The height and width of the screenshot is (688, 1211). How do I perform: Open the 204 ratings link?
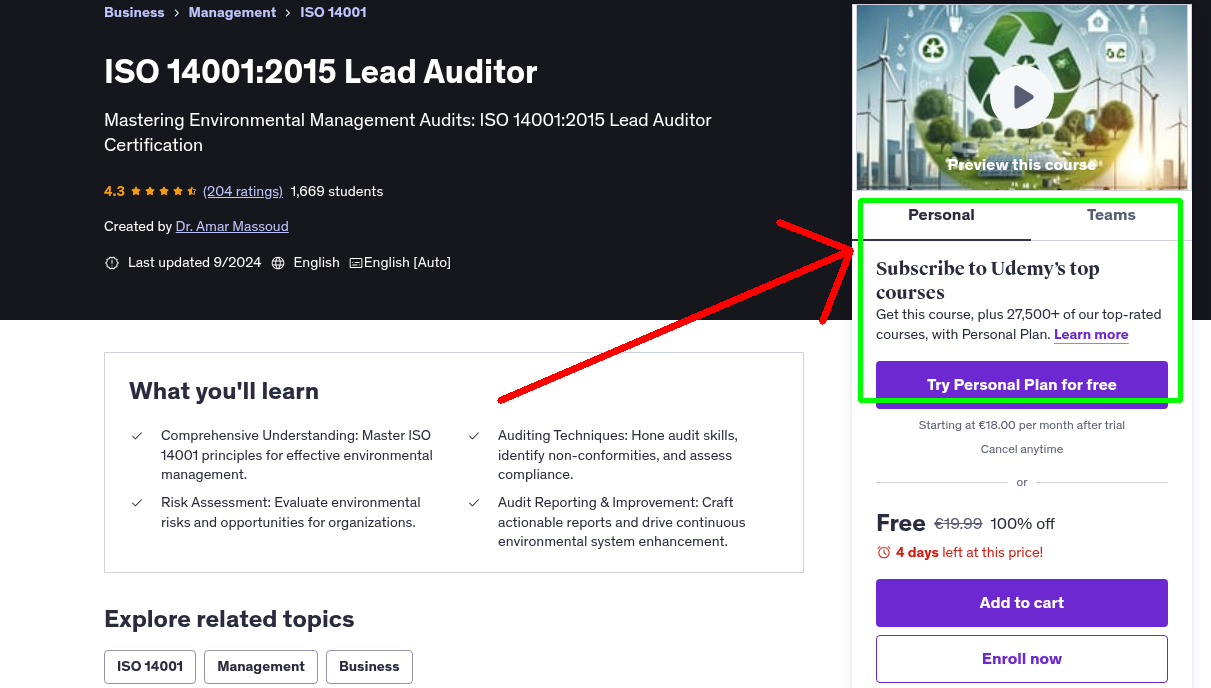tap(243, 191)
